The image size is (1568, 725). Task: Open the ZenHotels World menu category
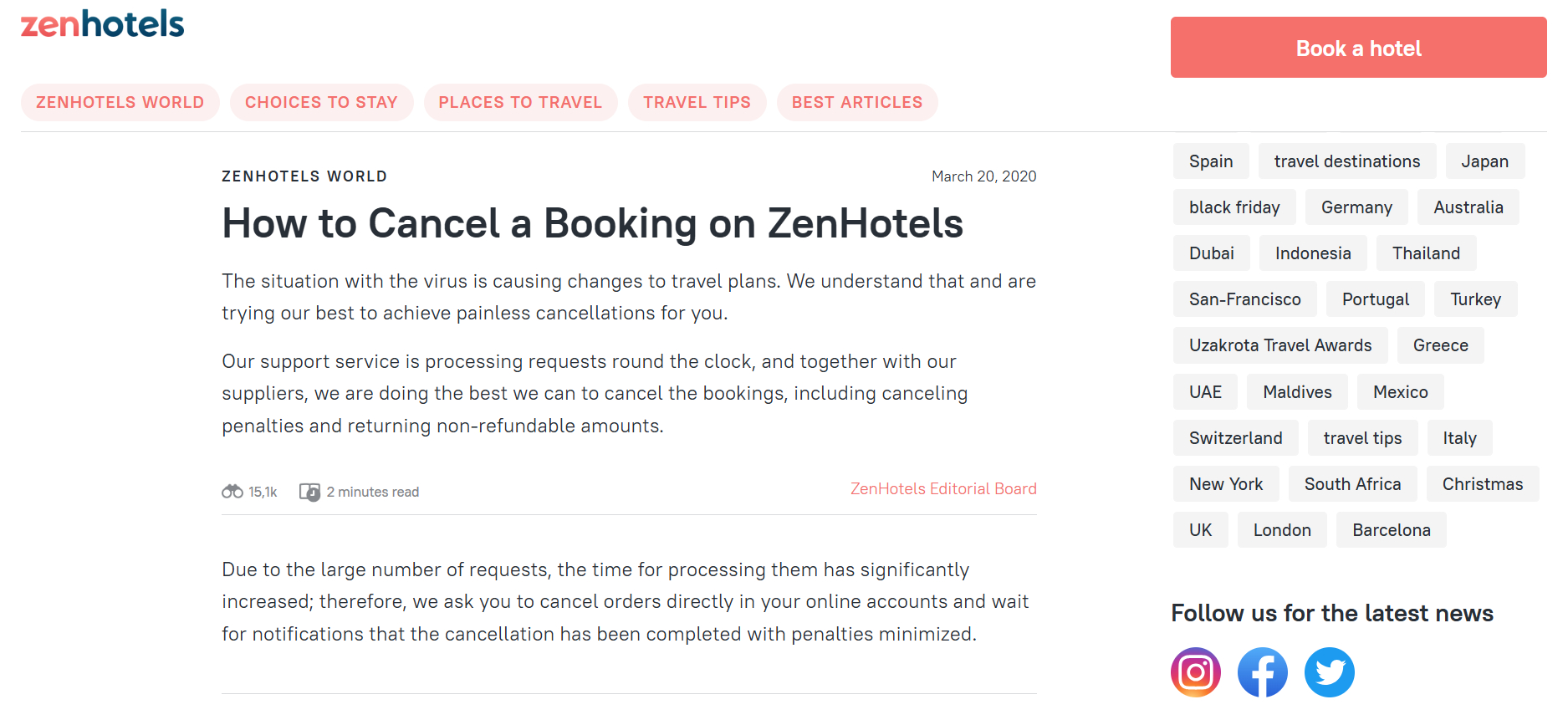click(120, 103)
